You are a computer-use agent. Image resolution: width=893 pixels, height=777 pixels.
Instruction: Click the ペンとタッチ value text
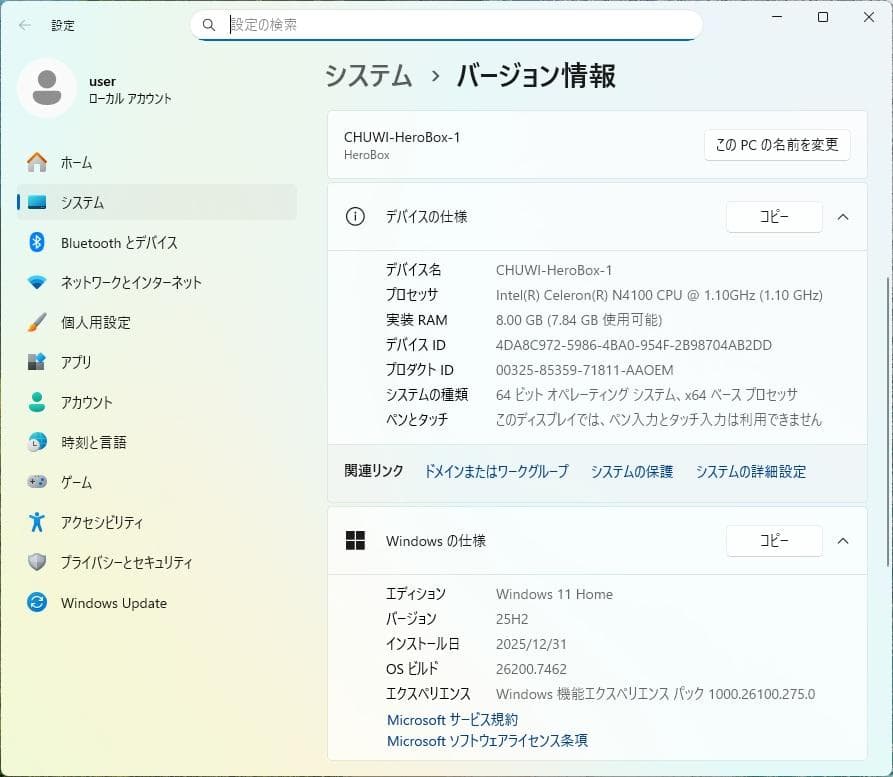pyautogui.click(x=658, y=419)
